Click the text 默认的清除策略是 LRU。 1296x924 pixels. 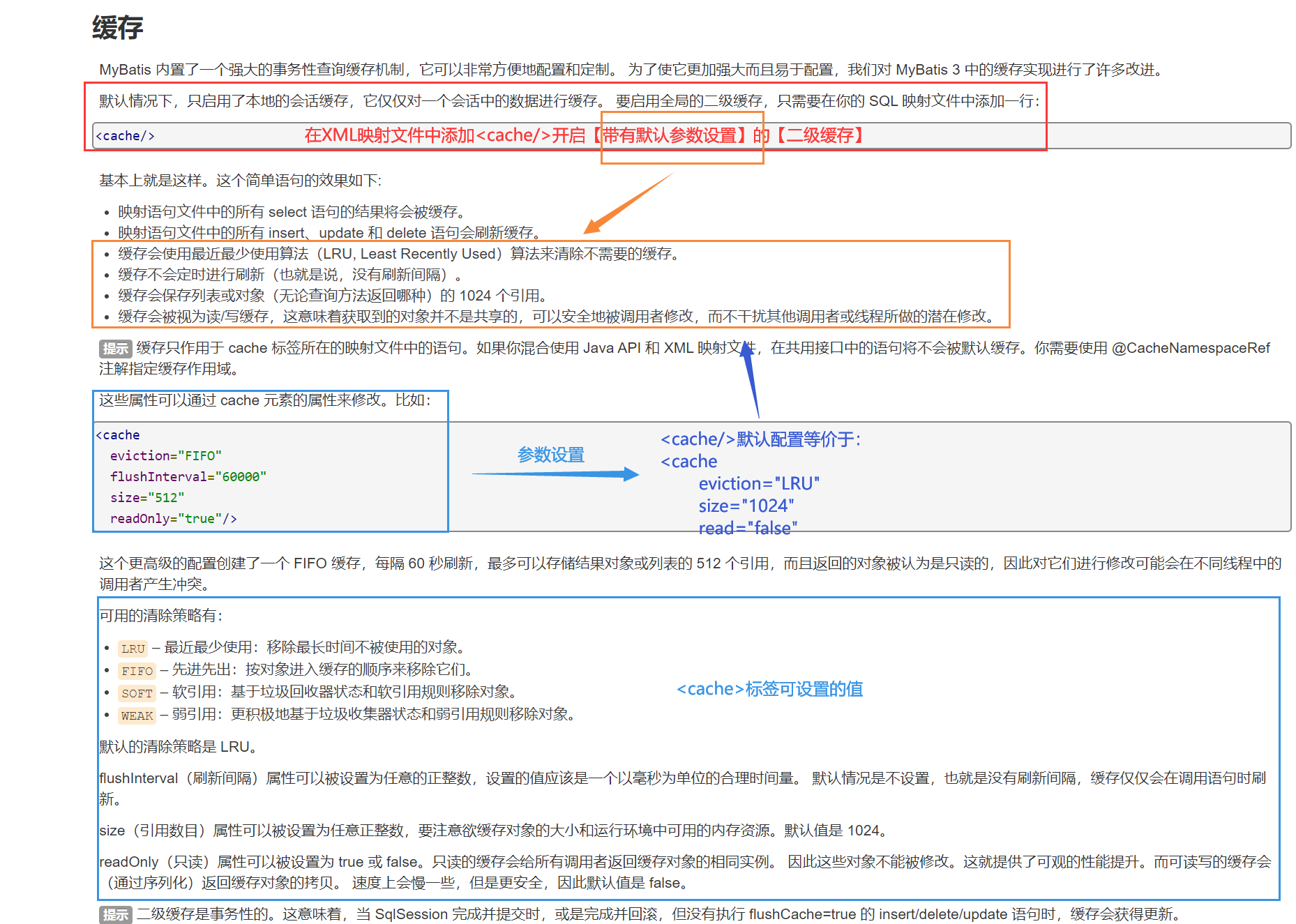[x=179, y=747]
